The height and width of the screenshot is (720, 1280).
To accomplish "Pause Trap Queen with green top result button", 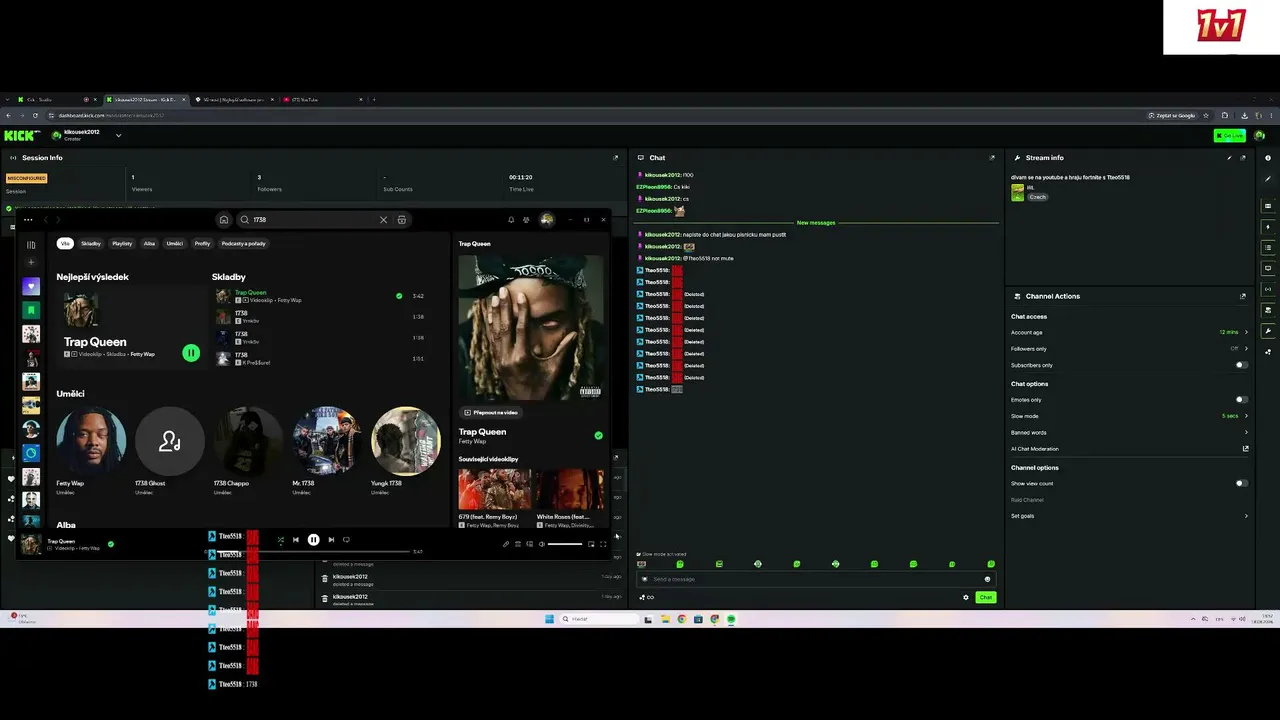I will [191, 352].
